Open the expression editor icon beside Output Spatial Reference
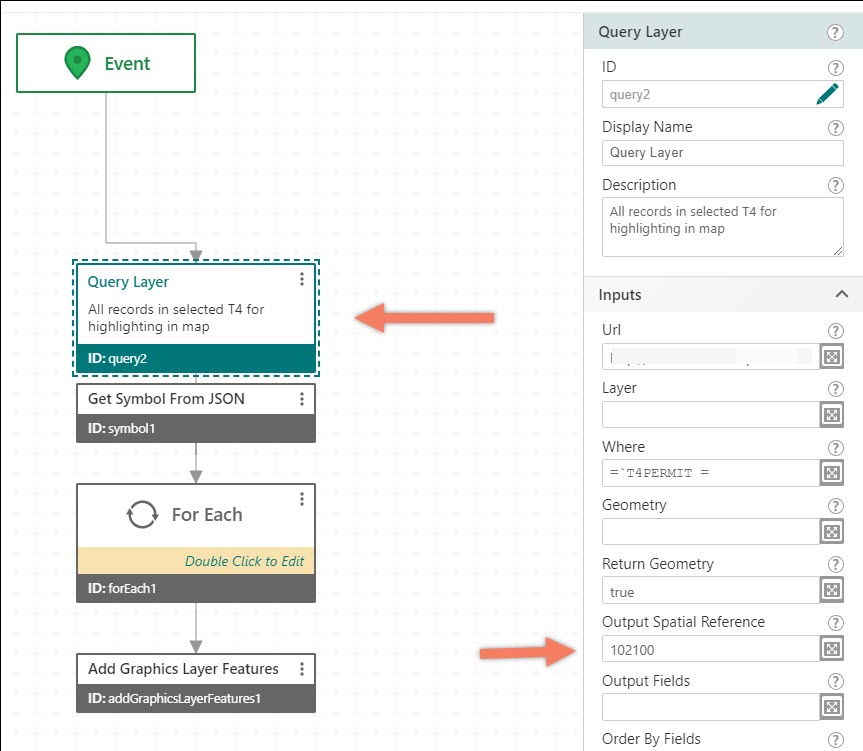 click(x=832, y=649)
